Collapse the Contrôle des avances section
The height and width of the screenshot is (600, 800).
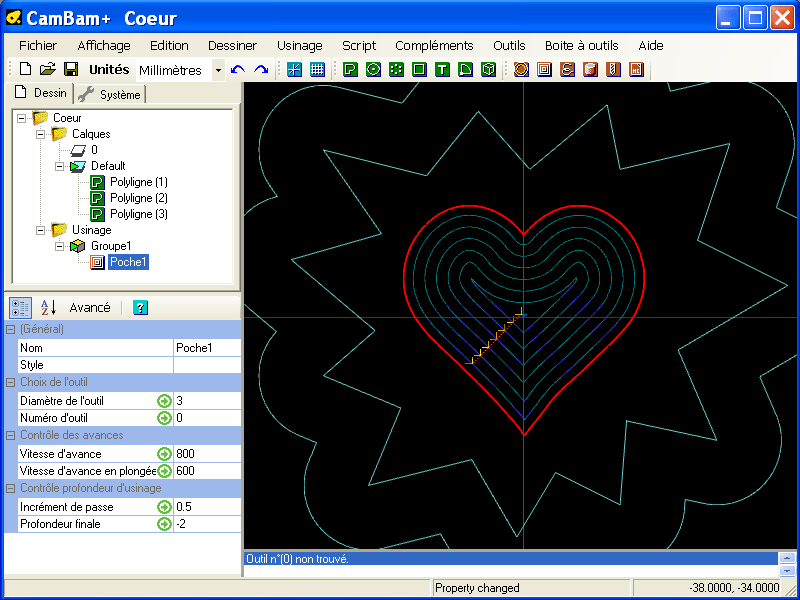pyautogui.click(x=10, y=436)
